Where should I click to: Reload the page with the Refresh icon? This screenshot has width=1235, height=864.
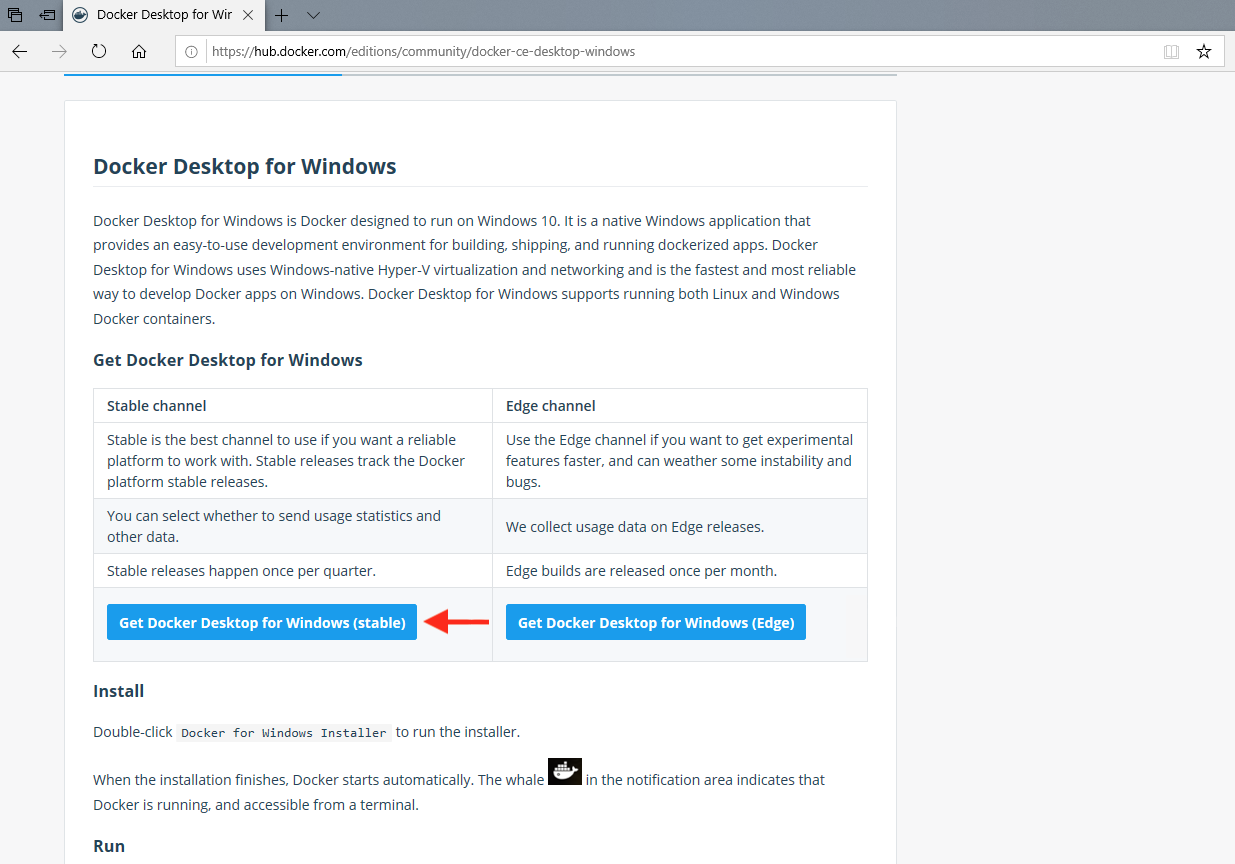click(99, 51)
